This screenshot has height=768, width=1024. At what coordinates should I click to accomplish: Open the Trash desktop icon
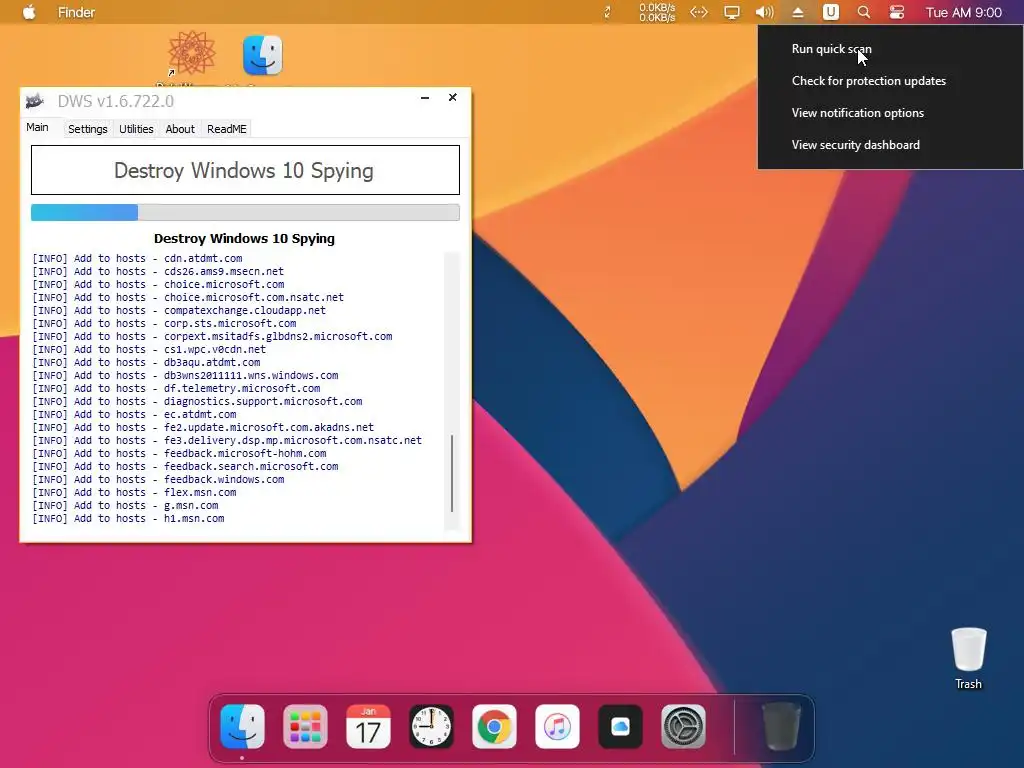pos(968,658)
